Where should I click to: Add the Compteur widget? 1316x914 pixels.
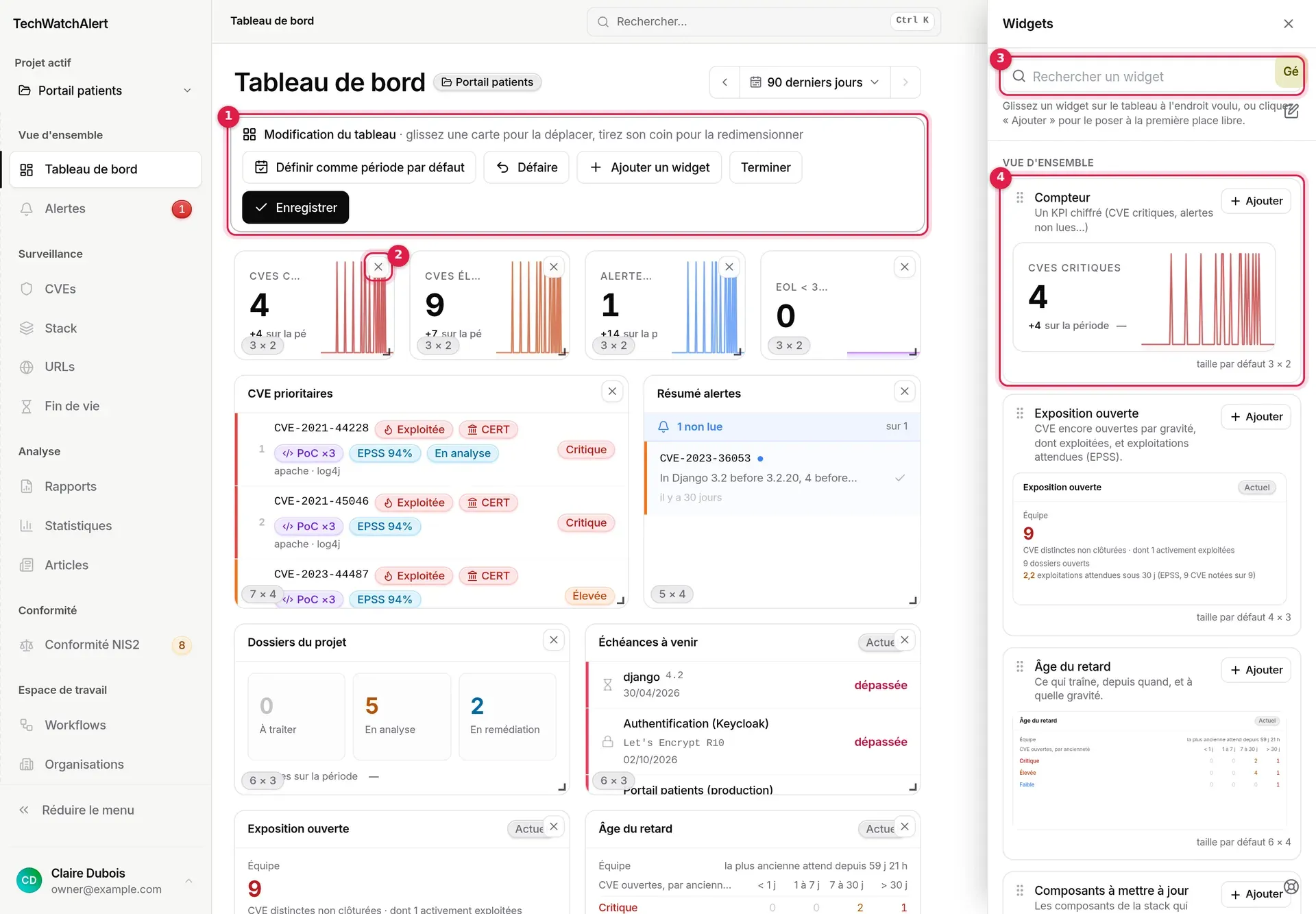[x=1256, y=201]
